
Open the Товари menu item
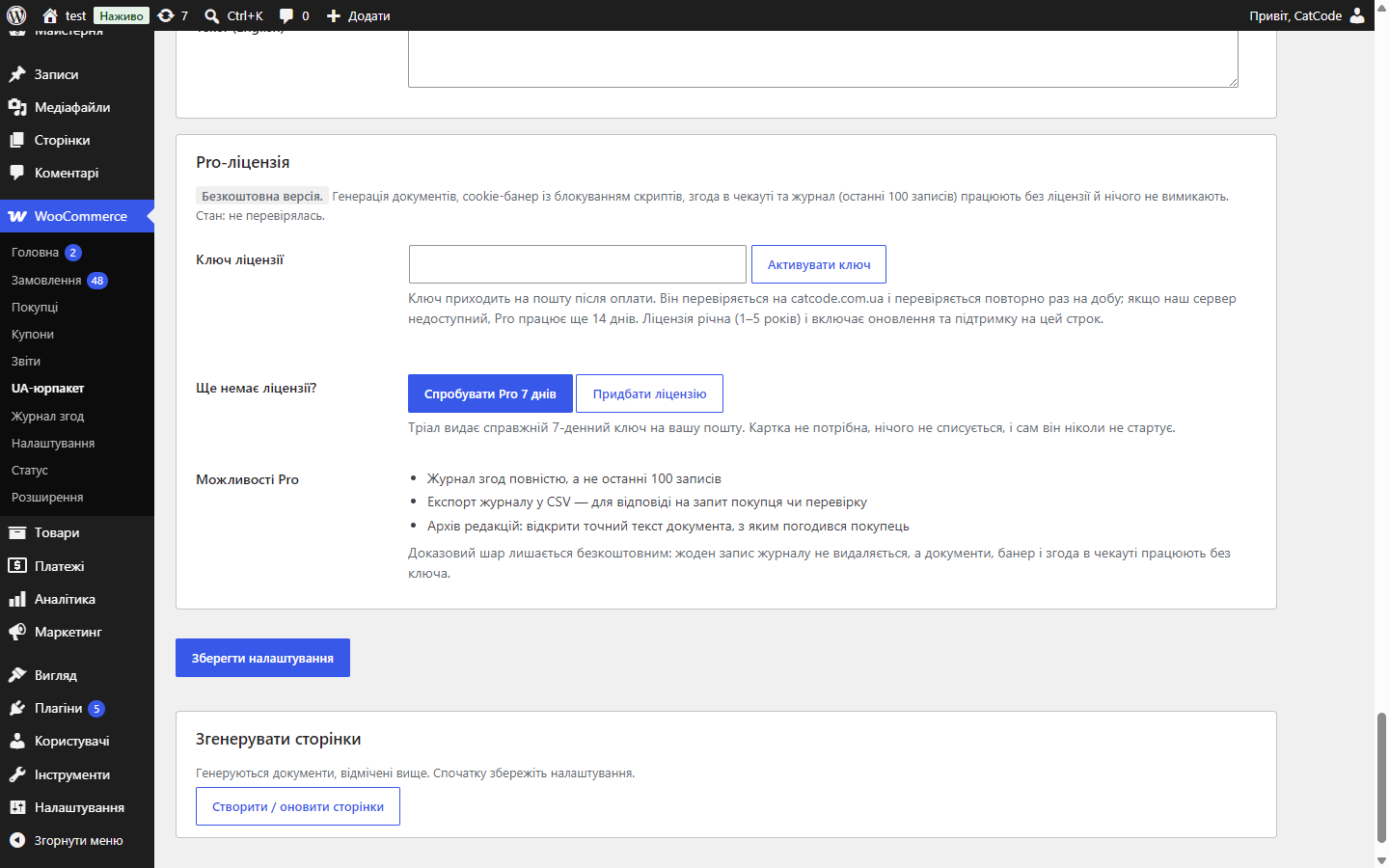(77, 532)
